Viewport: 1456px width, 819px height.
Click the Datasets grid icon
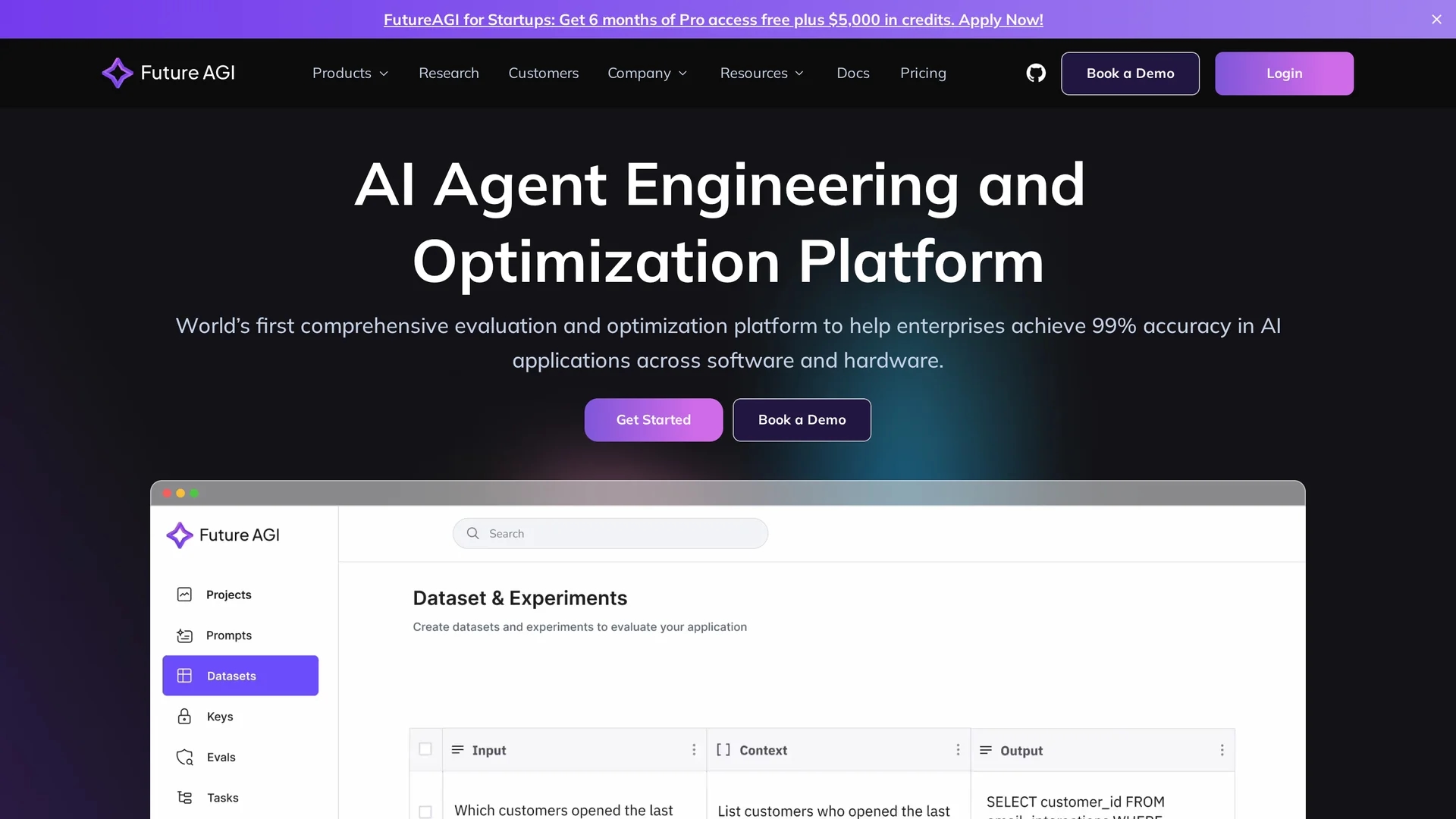click(x=184, y=676)
